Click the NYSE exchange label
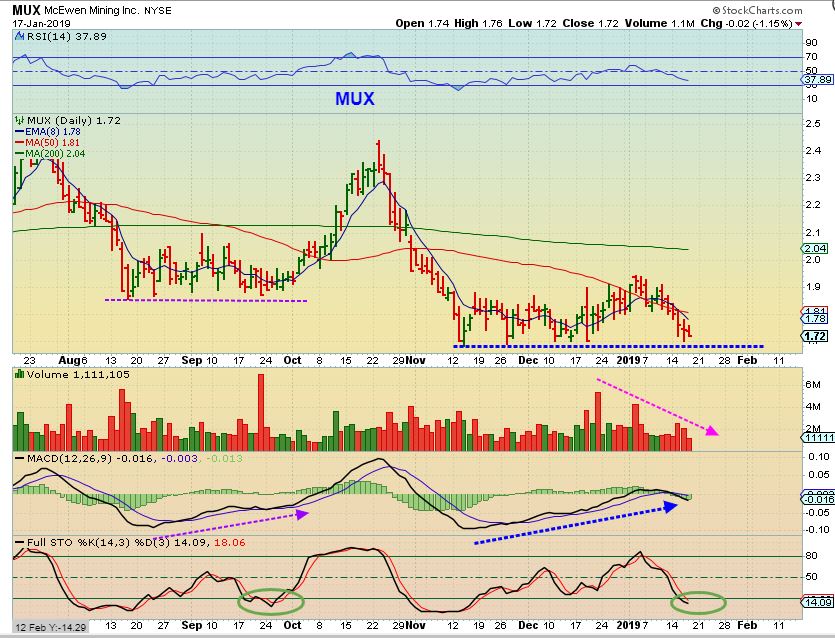Viewport: 835px width, 638px height. pos(158,11)
